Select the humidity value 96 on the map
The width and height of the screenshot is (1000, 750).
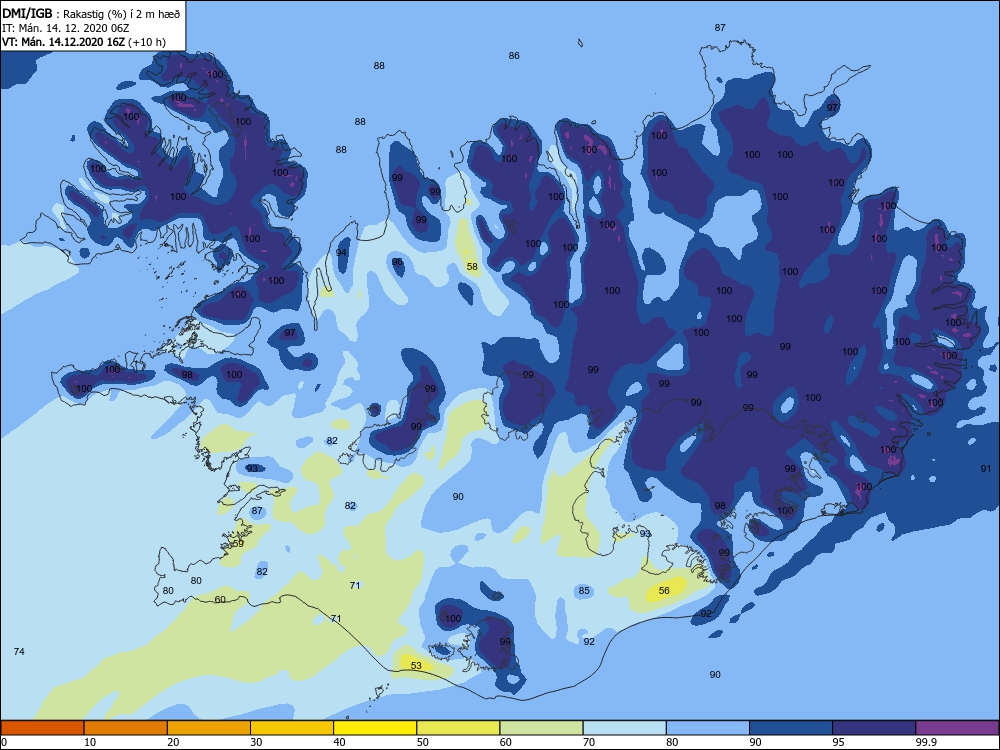click(x=397, y=262)
